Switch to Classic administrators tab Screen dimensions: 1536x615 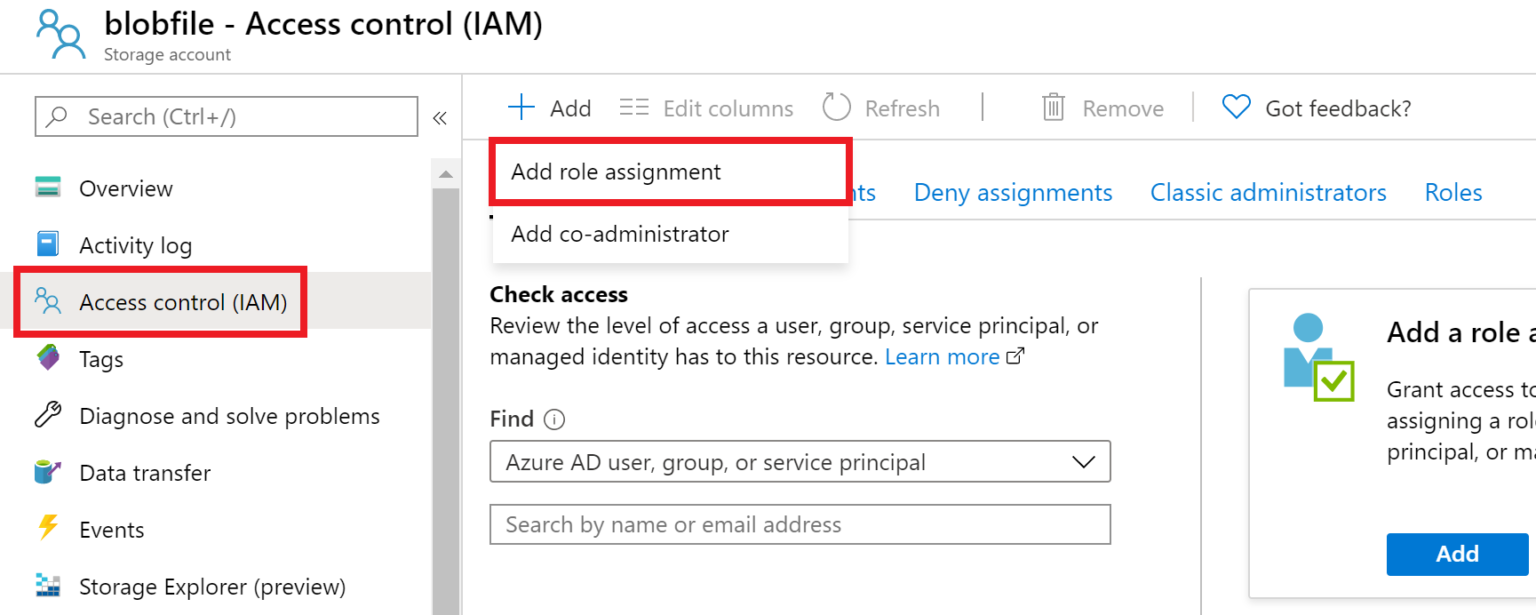(x=1268, y=192)
